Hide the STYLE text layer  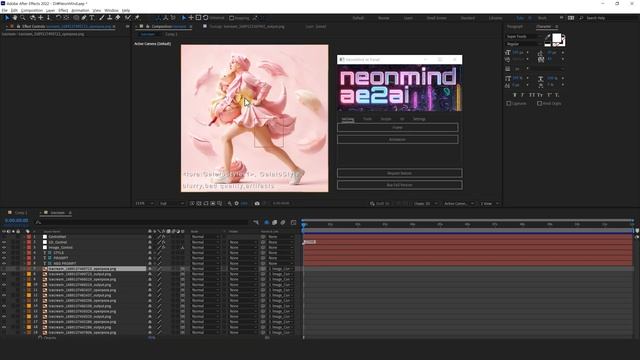(x=4, y=253)
